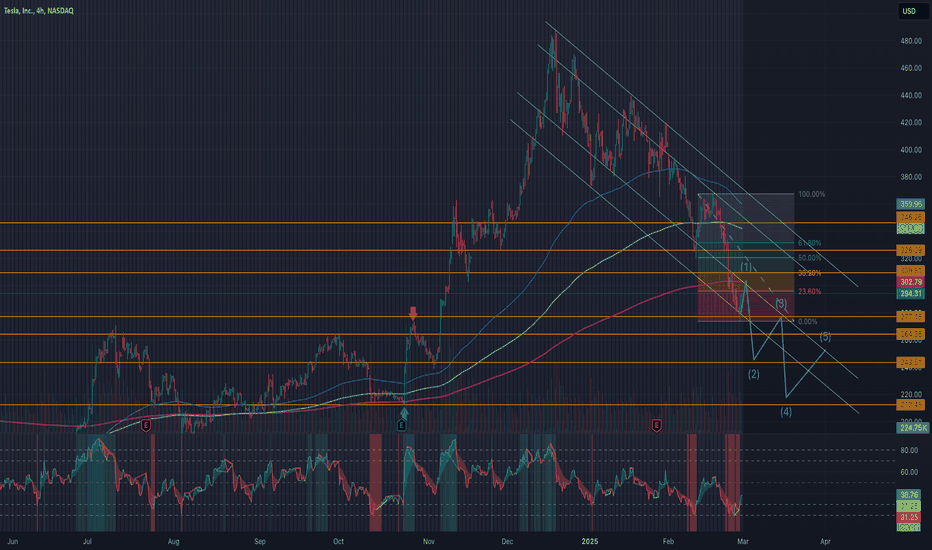Click the 61.80% Fibonacci level label

tap(810, 243)
